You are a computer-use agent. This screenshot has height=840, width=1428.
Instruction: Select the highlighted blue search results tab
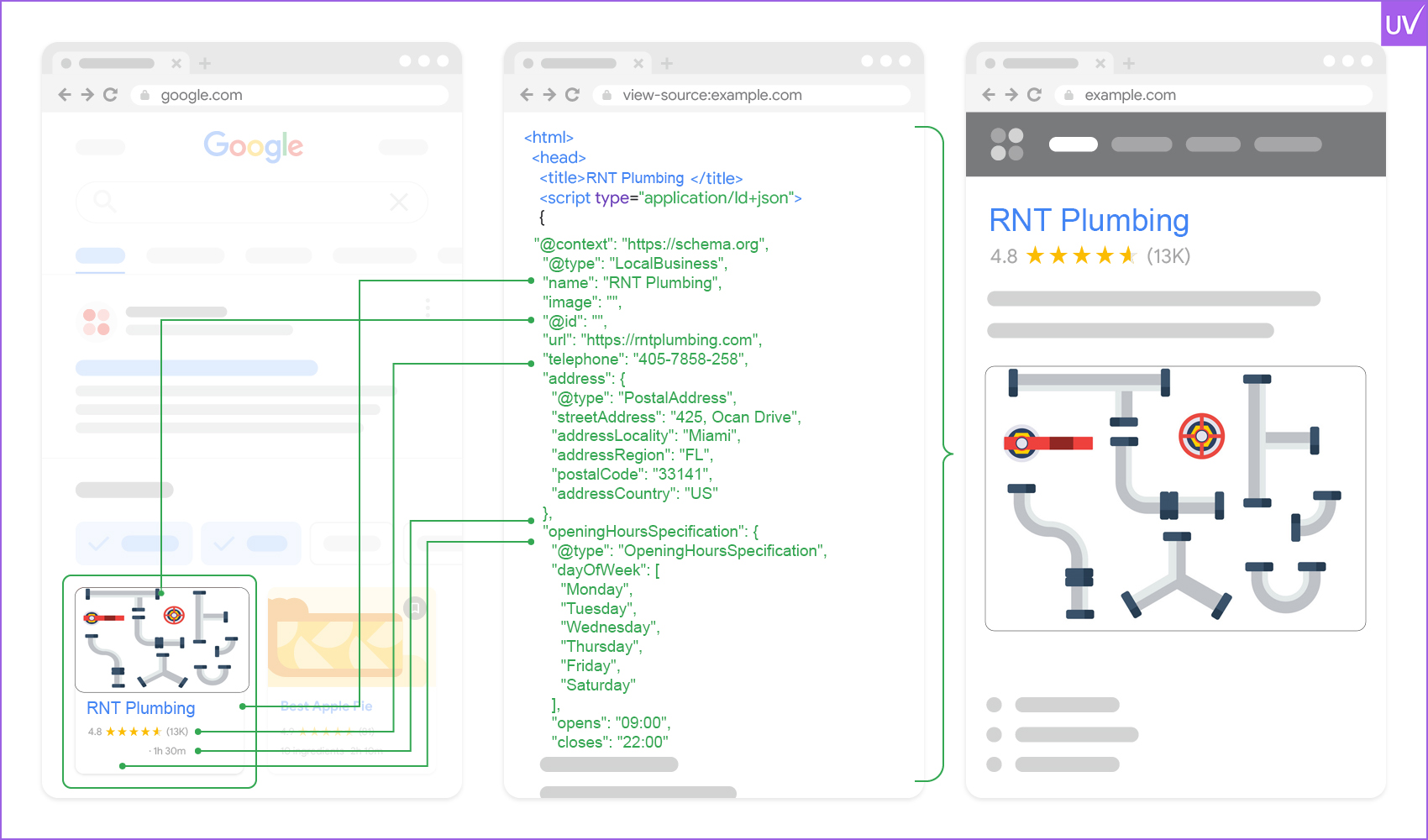[x=100, y=255]
